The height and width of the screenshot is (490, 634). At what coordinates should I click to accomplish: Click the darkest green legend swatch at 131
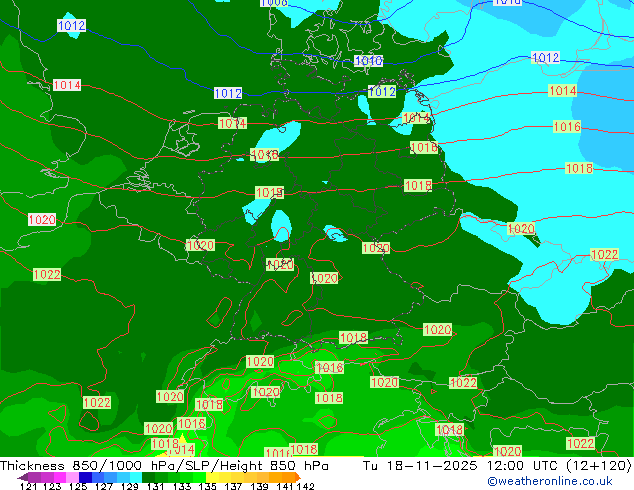(x=148, y=477)
